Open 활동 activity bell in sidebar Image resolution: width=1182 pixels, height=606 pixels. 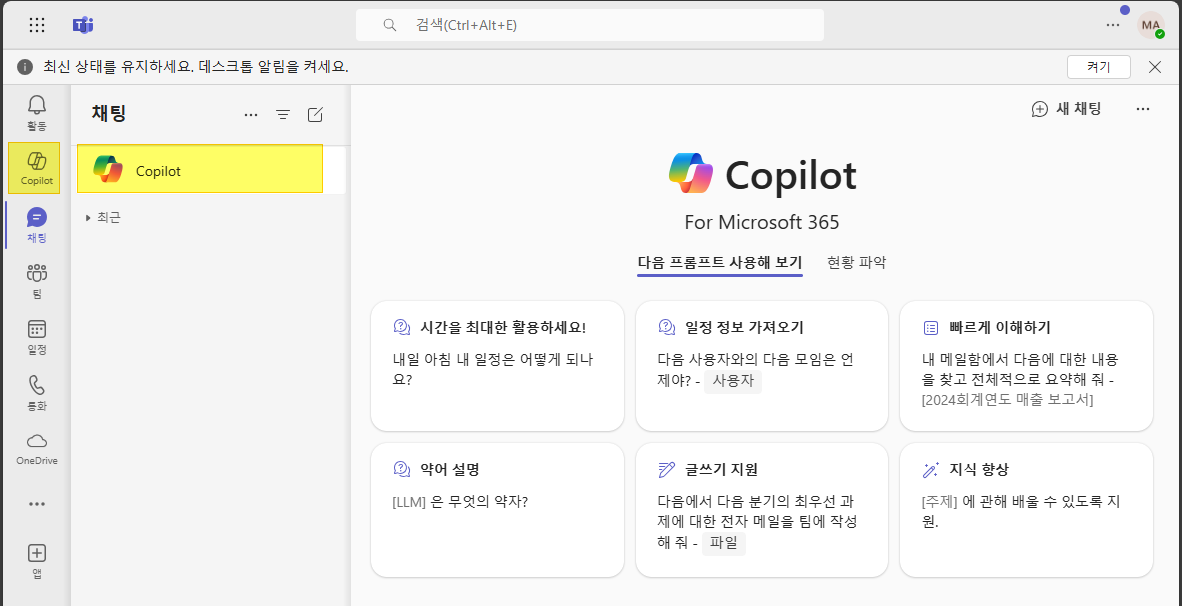[37, 111]
